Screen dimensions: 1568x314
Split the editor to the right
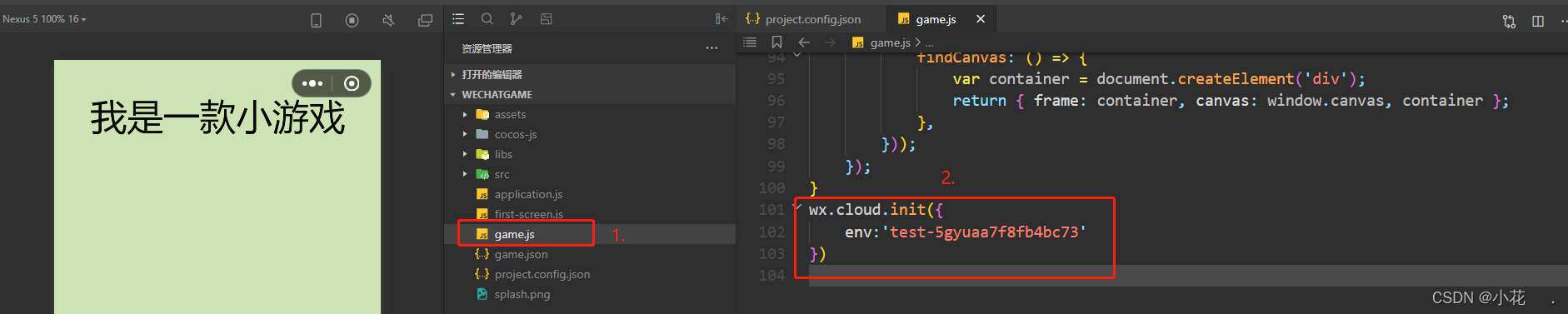(x=1538, y=21)
